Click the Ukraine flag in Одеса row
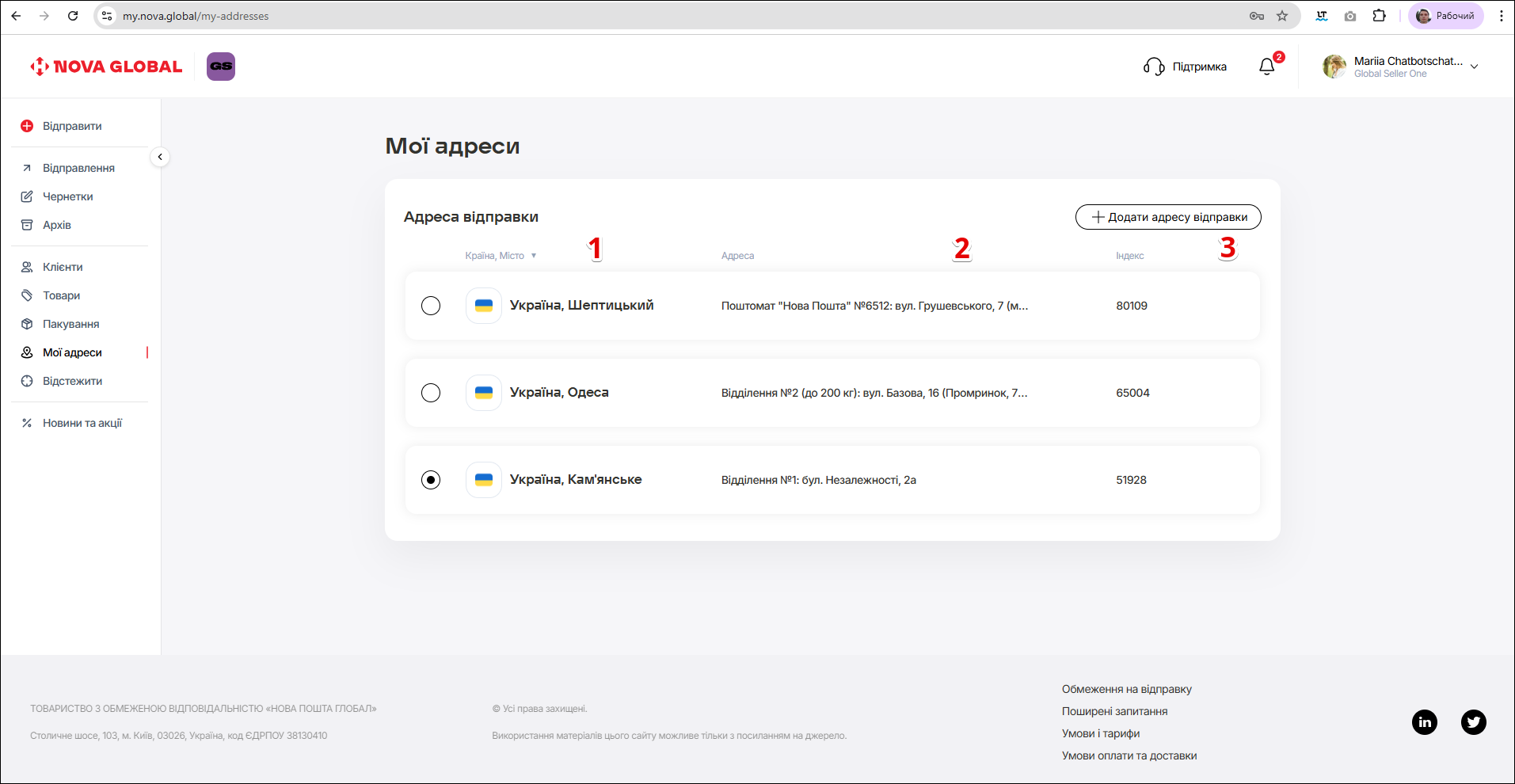The width and height of the screenshot is (1515, 784). (x=484, y=393)
